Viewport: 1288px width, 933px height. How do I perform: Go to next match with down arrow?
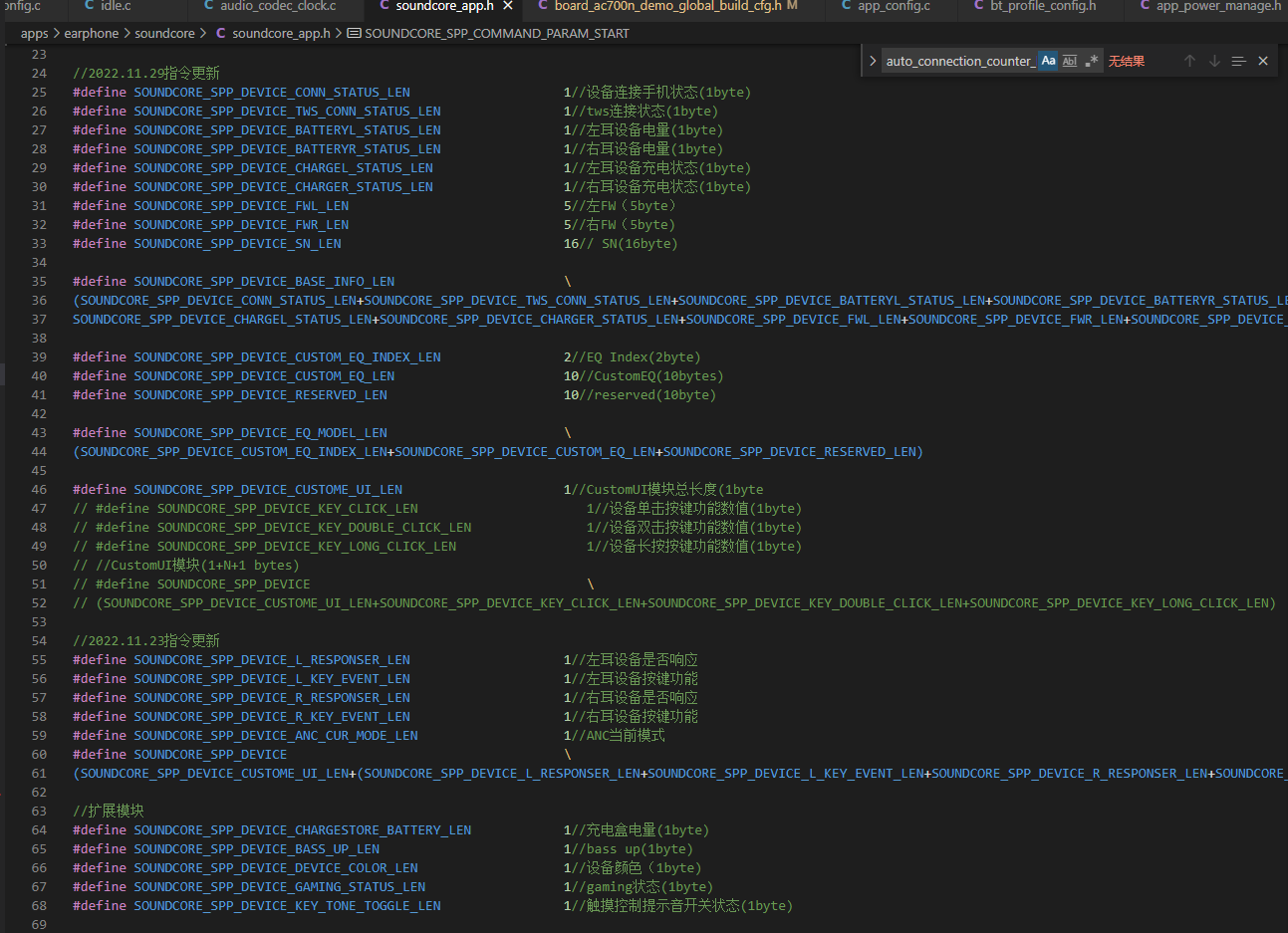(1214, 61)
